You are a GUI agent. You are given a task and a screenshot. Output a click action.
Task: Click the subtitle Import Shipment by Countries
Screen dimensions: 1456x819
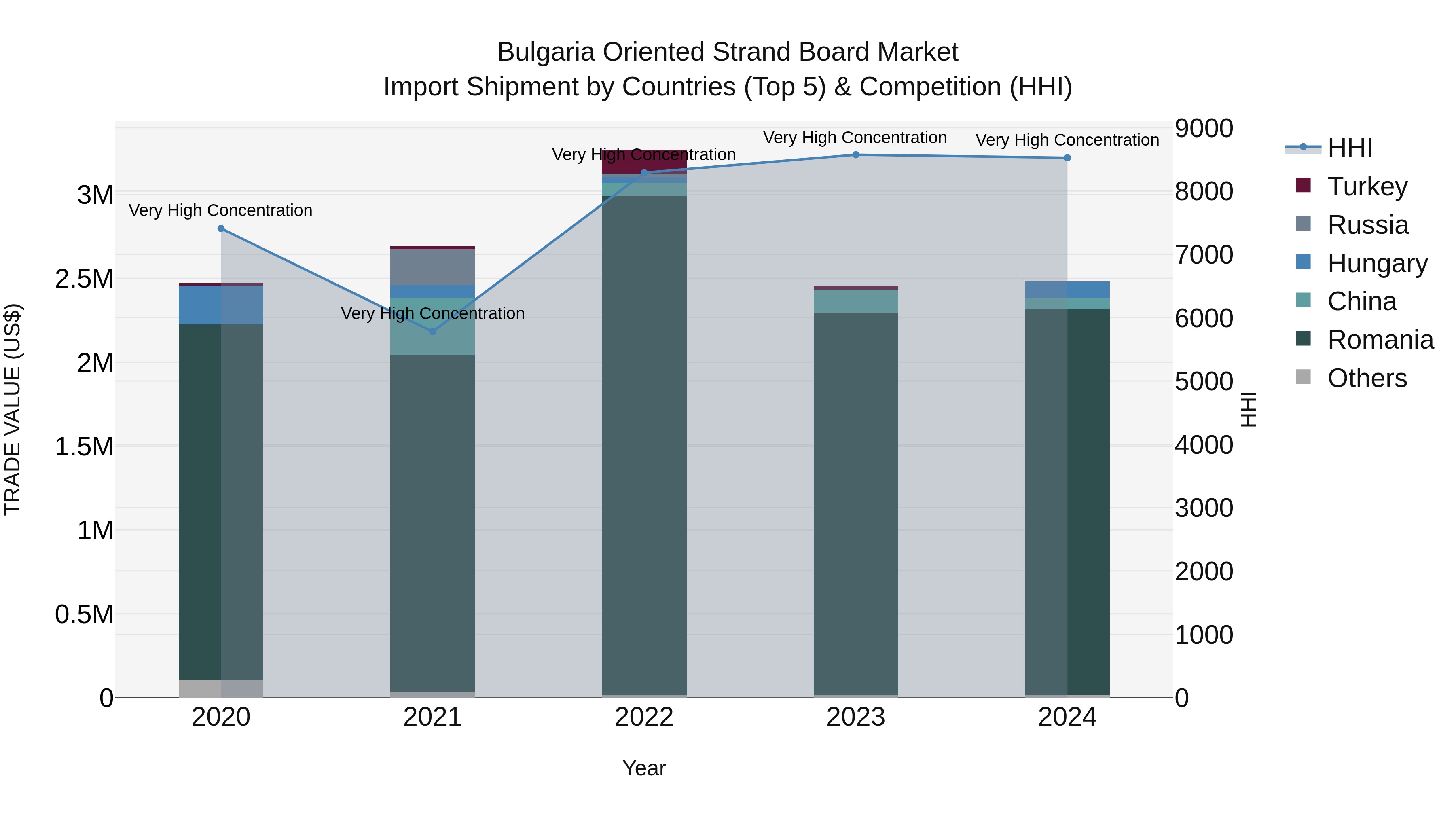(x=728, y=87)
